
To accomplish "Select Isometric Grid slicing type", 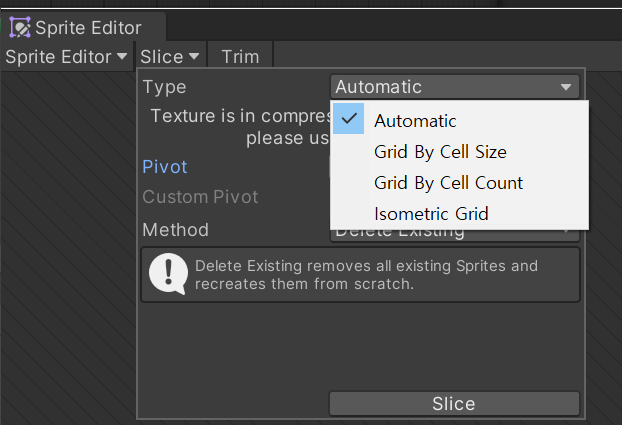I will click(431, 214).
